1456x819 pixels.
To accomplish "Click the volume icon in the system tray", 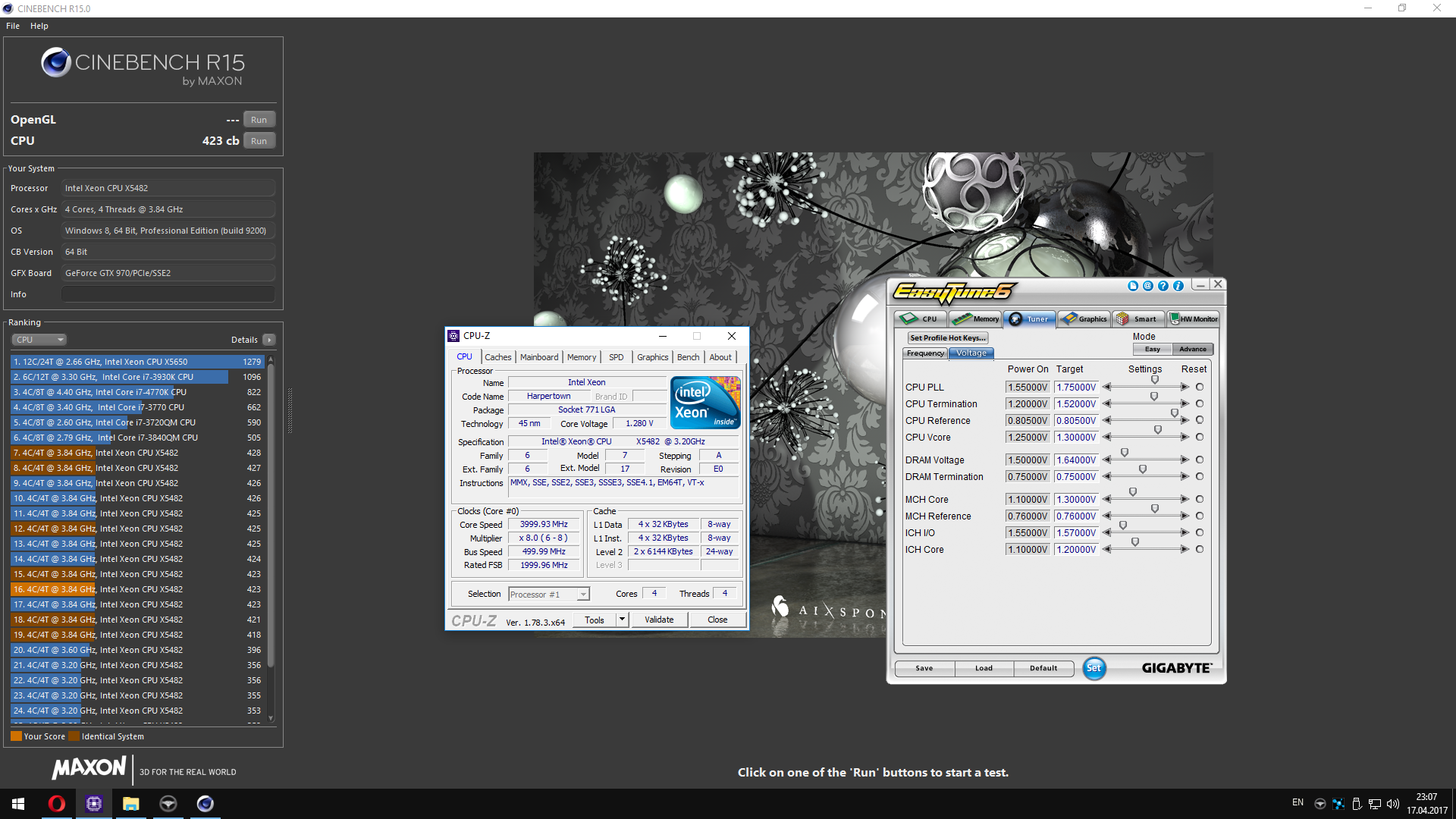I will click(x=1392, y=804).
